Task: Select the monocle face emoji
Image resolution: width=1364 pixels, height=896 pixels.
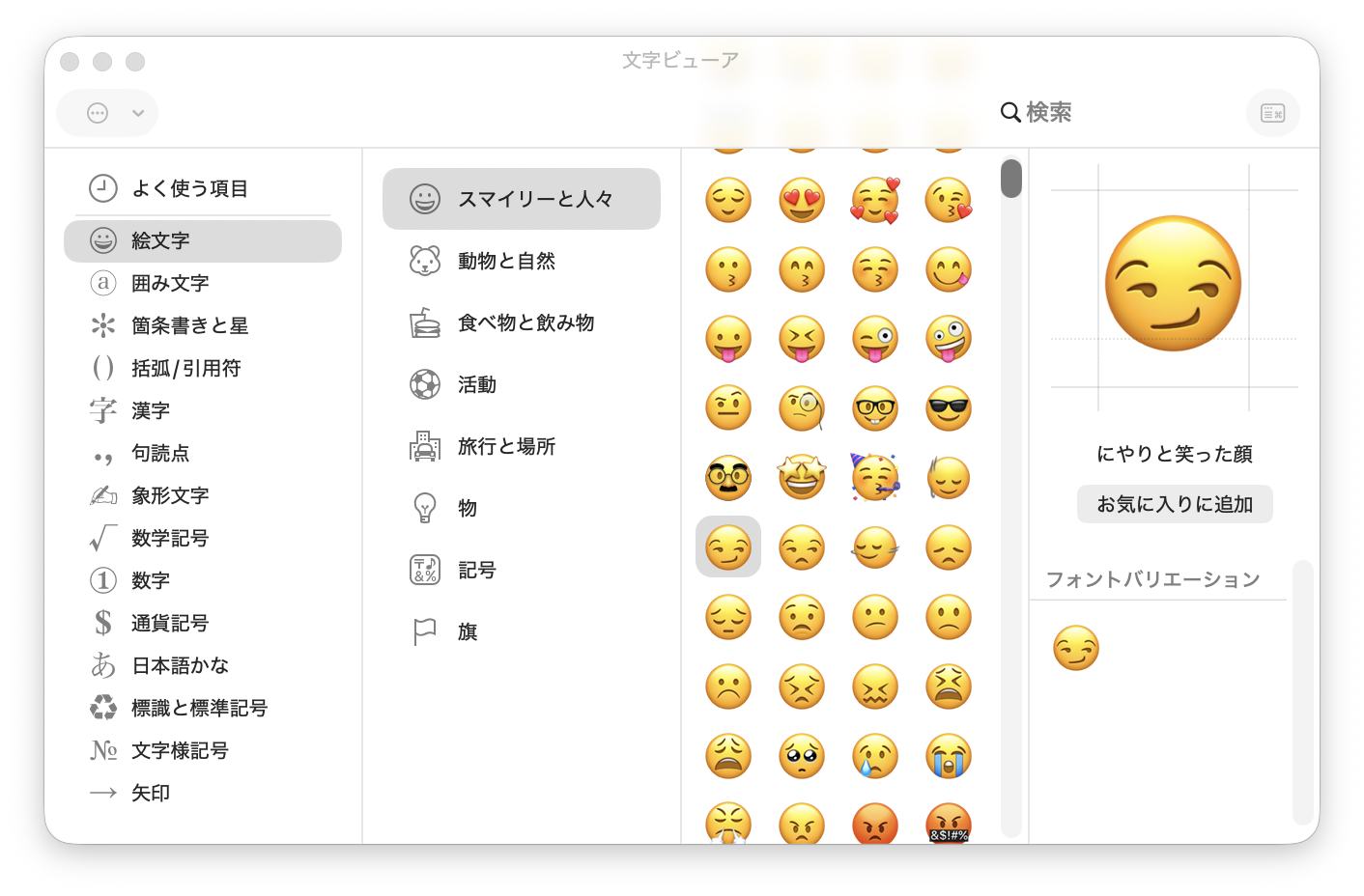Action: pyautogui.click(x=802, y=409)
